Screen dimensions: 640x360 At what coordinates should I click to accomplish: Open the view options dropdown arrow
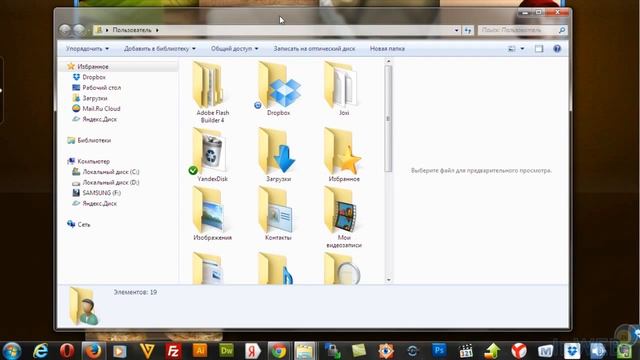[x=522, y=49]
